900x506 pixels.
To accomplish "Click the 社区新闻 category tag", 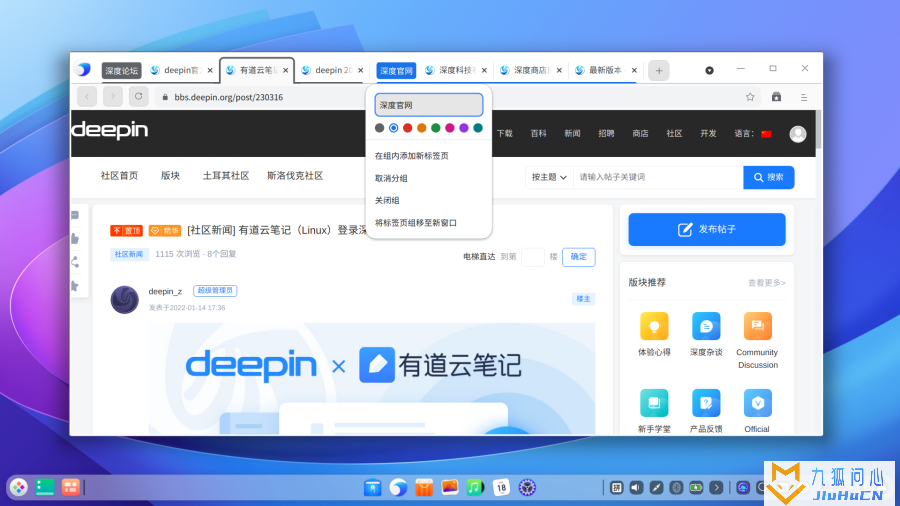I will 129,254.
